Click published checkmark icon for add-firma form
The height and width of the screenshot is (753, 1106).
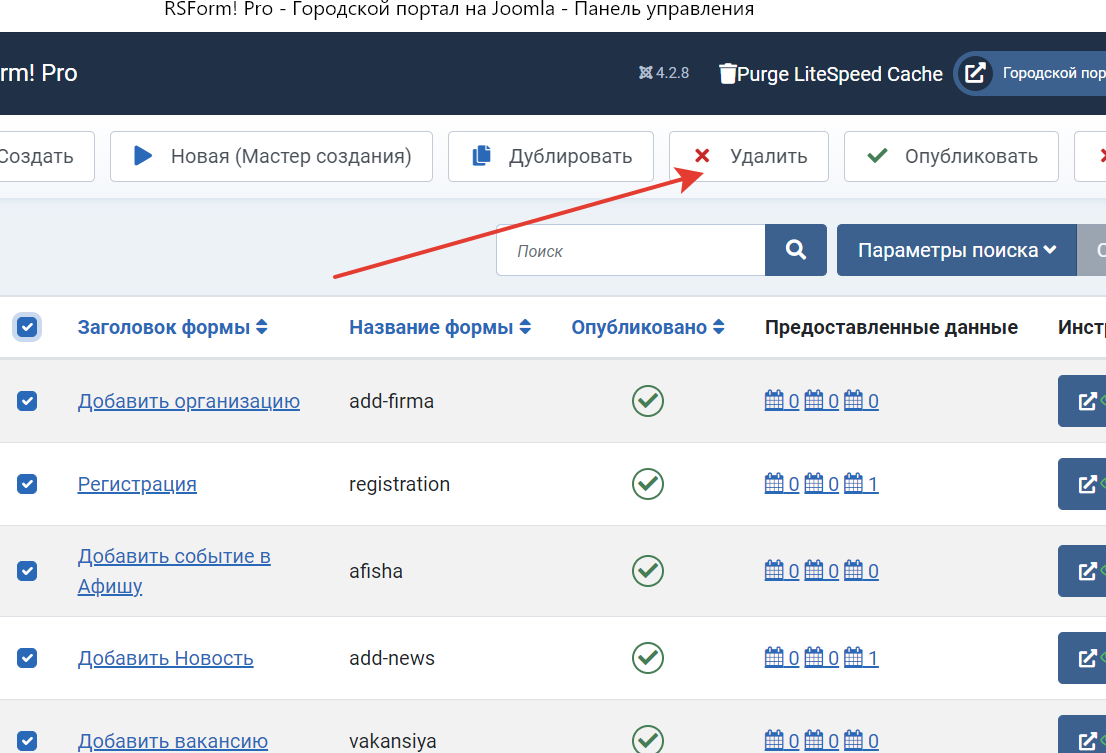(648, 401)
